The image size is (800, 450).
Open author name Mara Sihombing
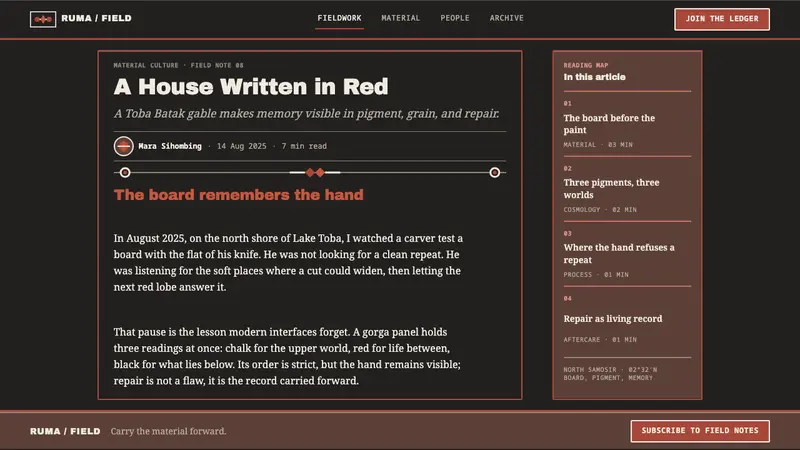point(170,146)
